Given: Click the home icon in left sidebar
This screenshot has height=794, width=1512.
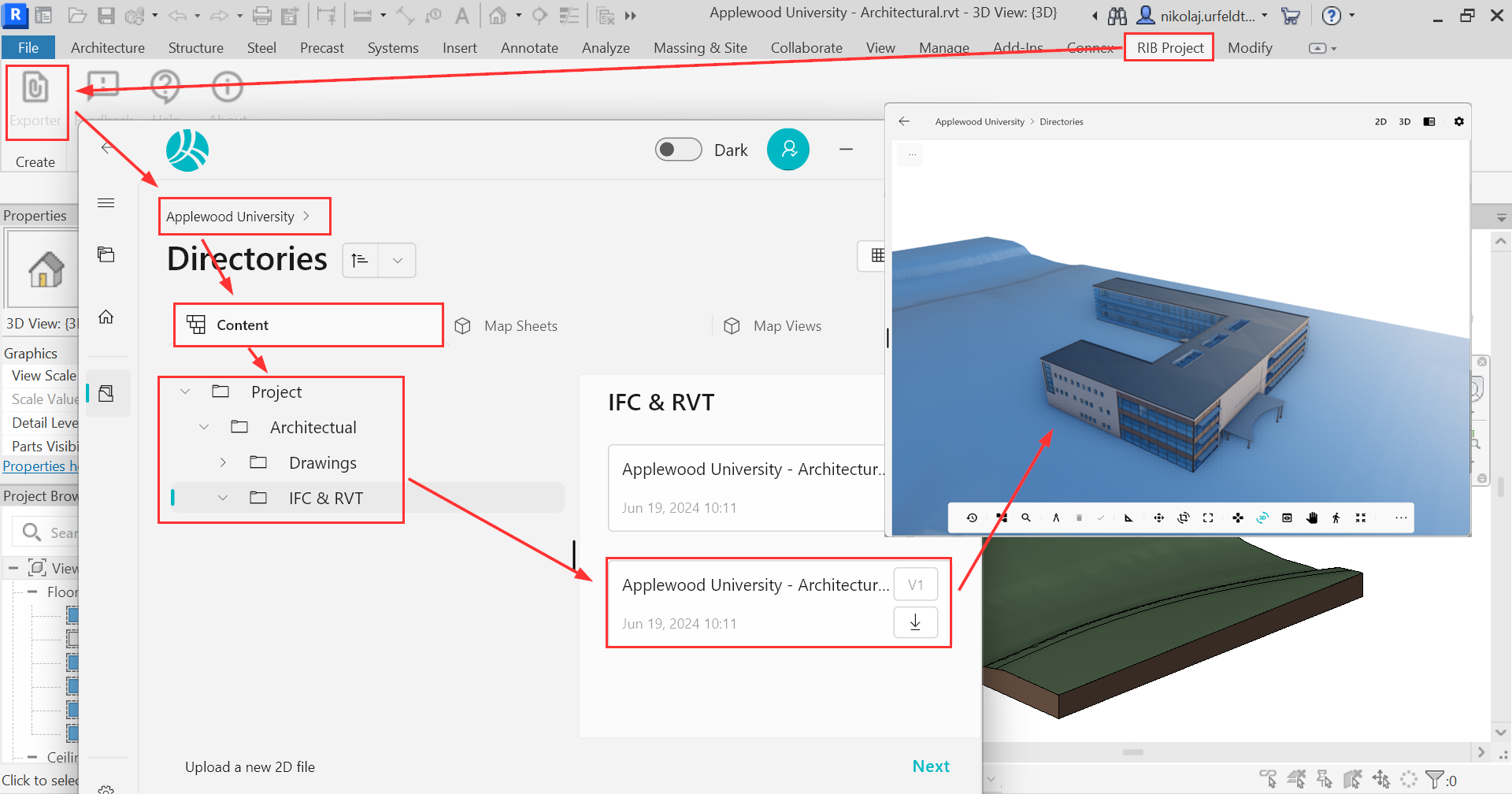Looking at the screenshot, I should point(106,317).
